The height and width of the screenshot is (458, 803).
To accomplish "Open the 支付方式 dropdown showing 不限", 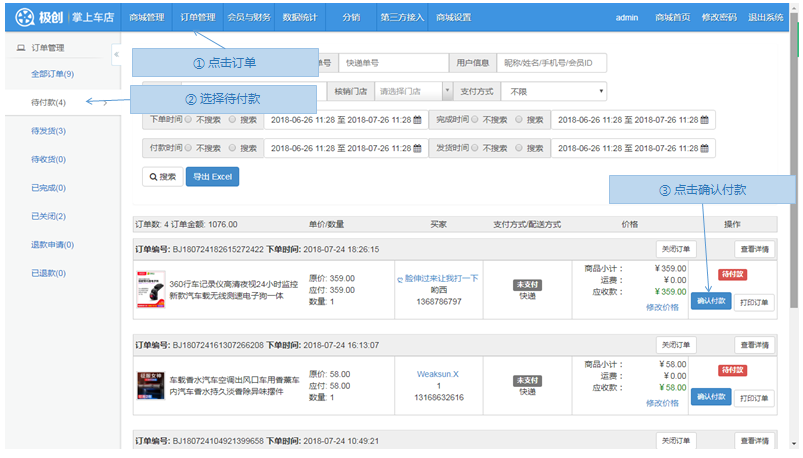I will point(555,91).
